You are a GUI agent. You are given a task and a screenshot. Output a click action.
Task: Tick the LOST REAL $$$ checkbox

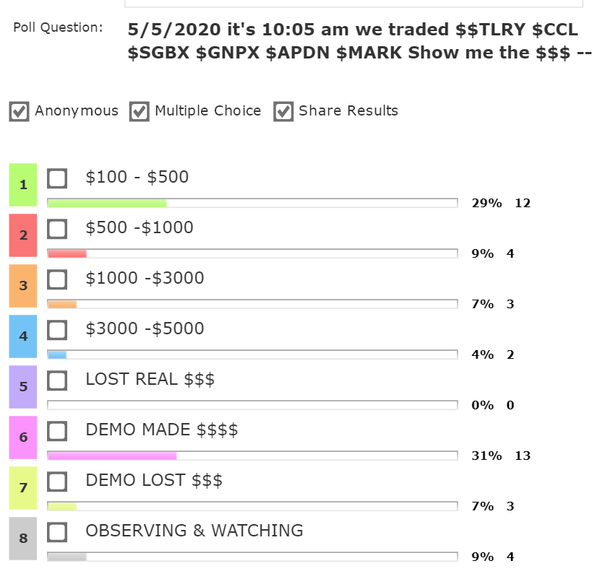(58, 380)
